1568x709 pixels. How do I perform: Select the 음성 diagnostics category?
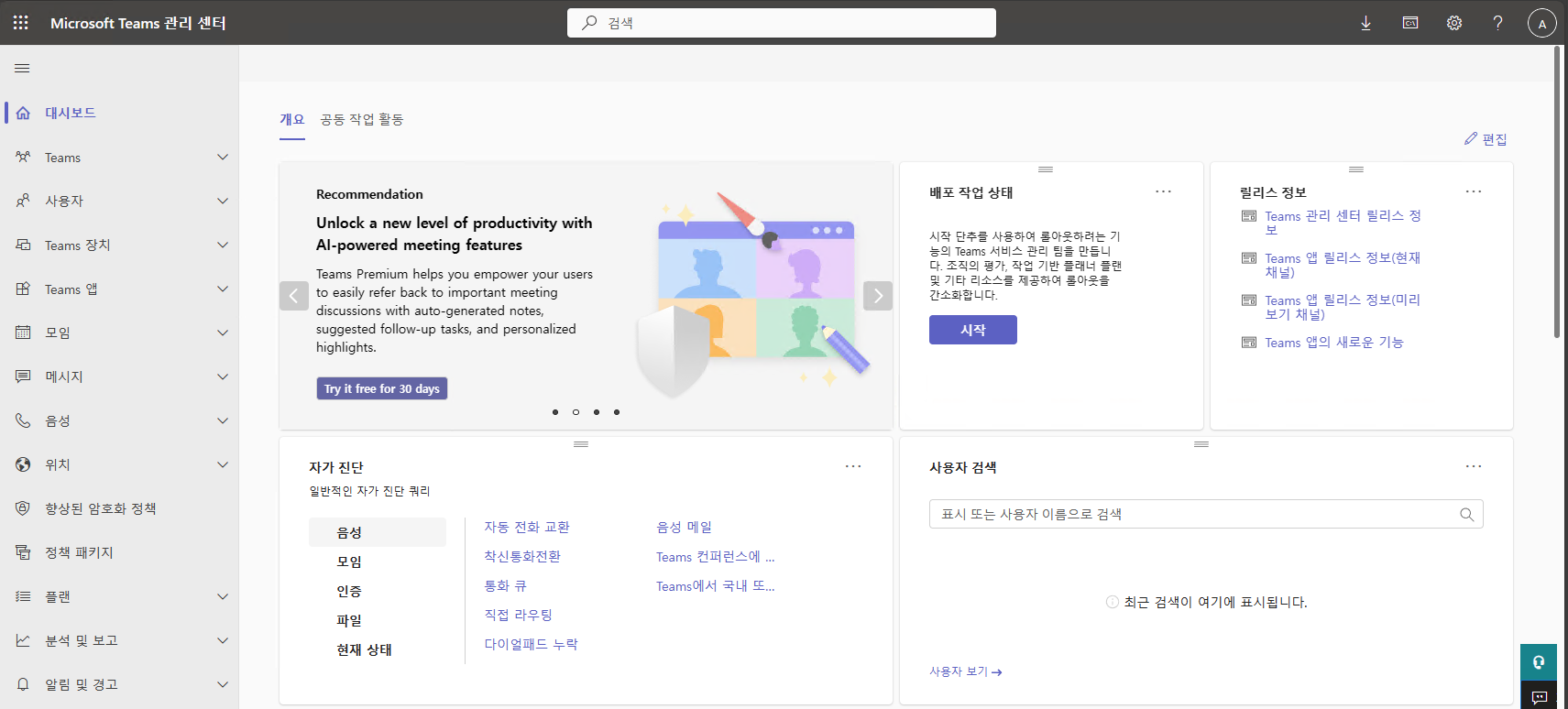(378, 532)
